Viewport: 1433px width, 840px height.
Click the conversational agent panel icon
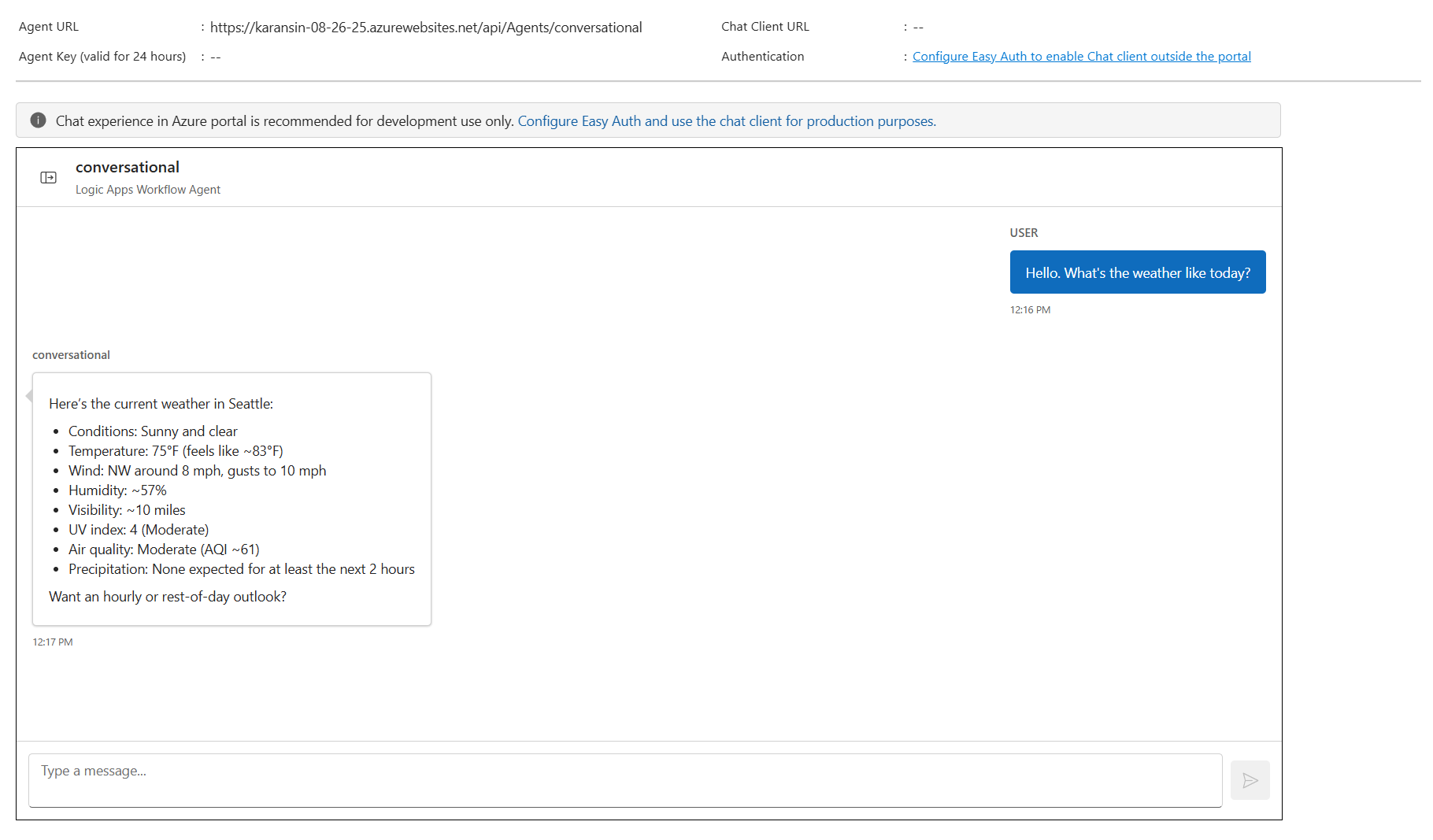click(49, 177)
